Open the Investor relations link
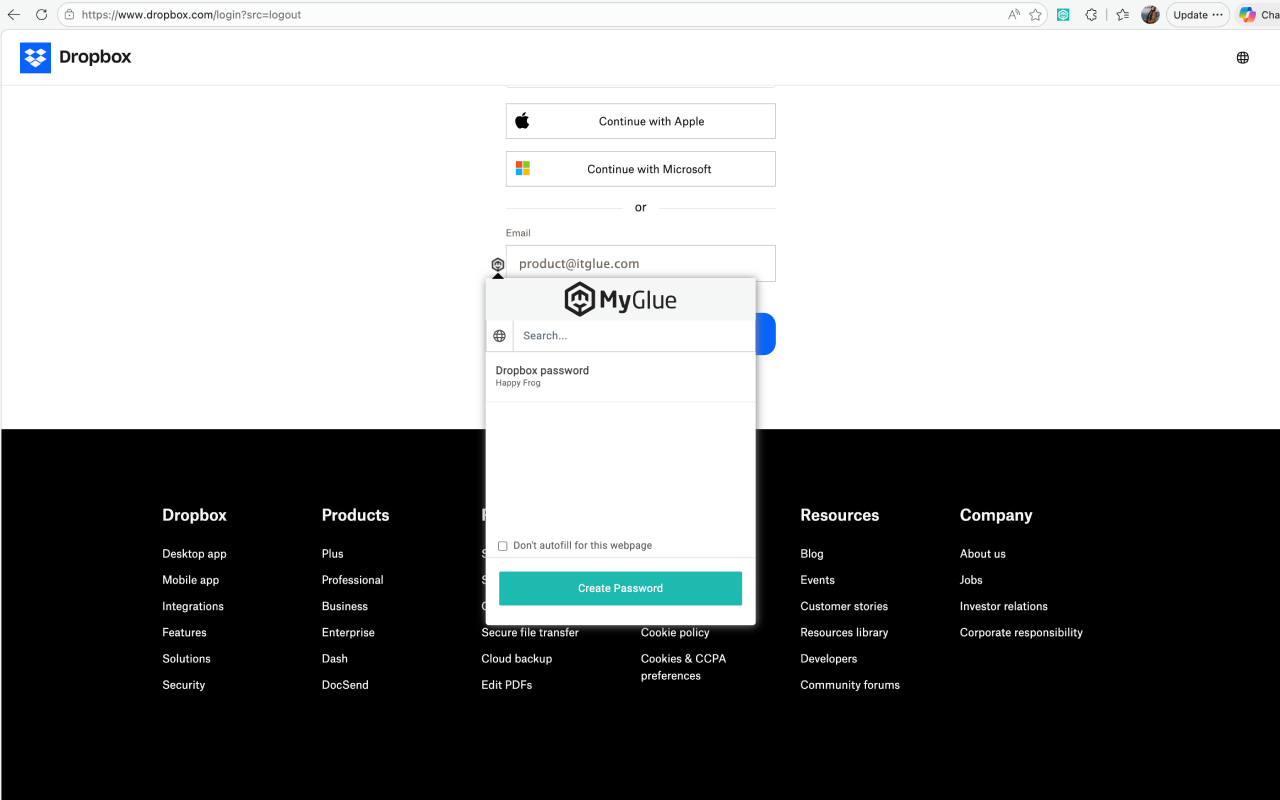 point(1004,606)
